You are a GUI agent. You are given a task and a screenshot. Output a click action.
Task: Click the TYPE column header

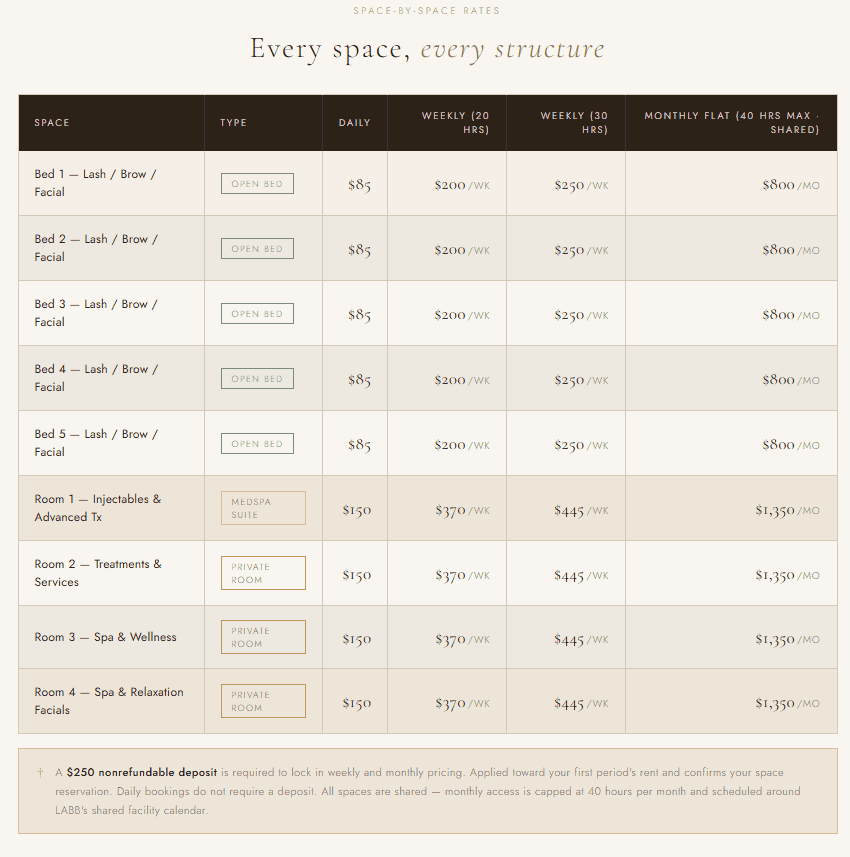click(233, 123)
